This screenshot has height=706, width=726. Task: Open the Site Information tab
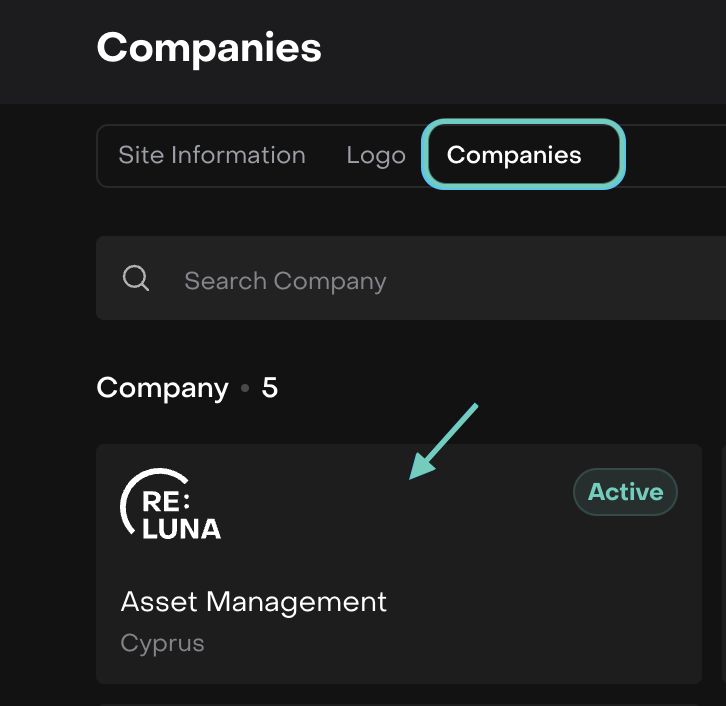(x=212, y=155)
